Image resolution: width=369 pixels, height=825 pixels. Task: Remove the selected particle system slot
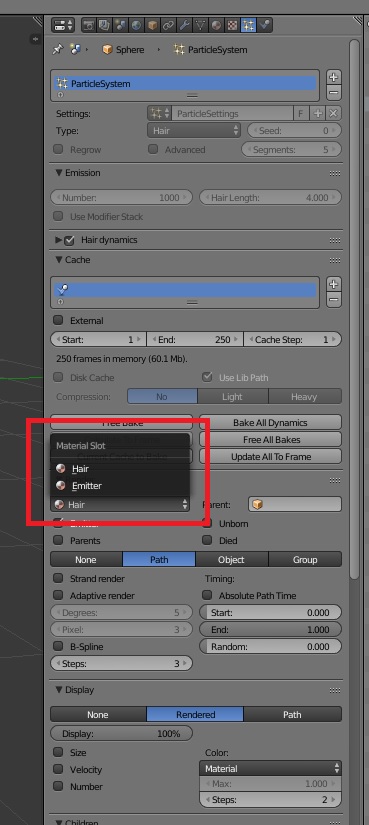click(x=333, y=93)
